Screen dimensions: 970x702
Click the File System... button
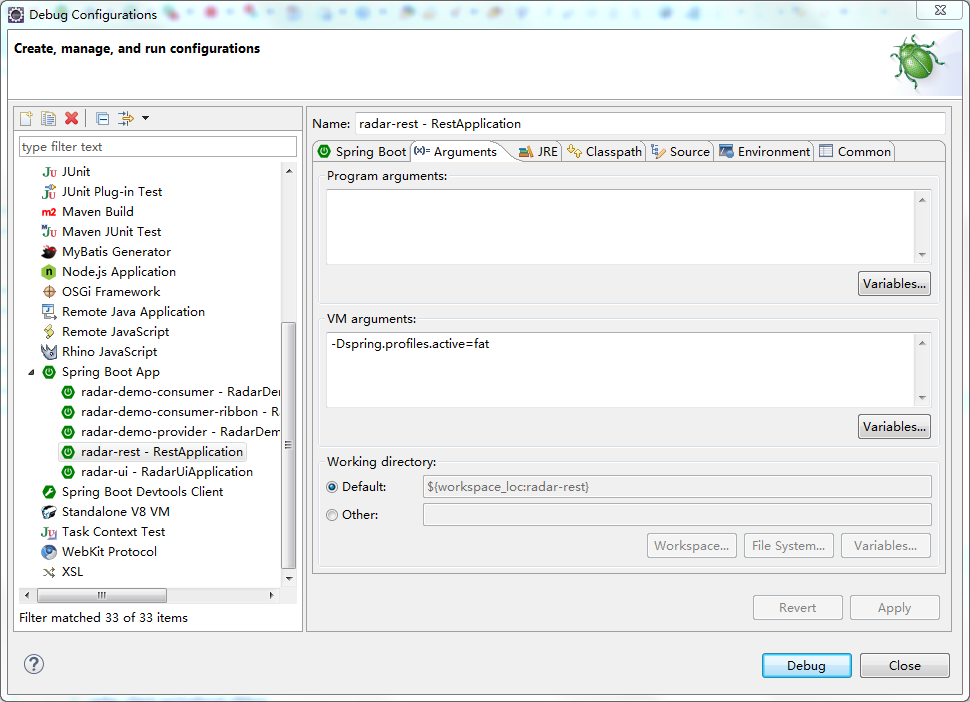click(x=789, y=546)
